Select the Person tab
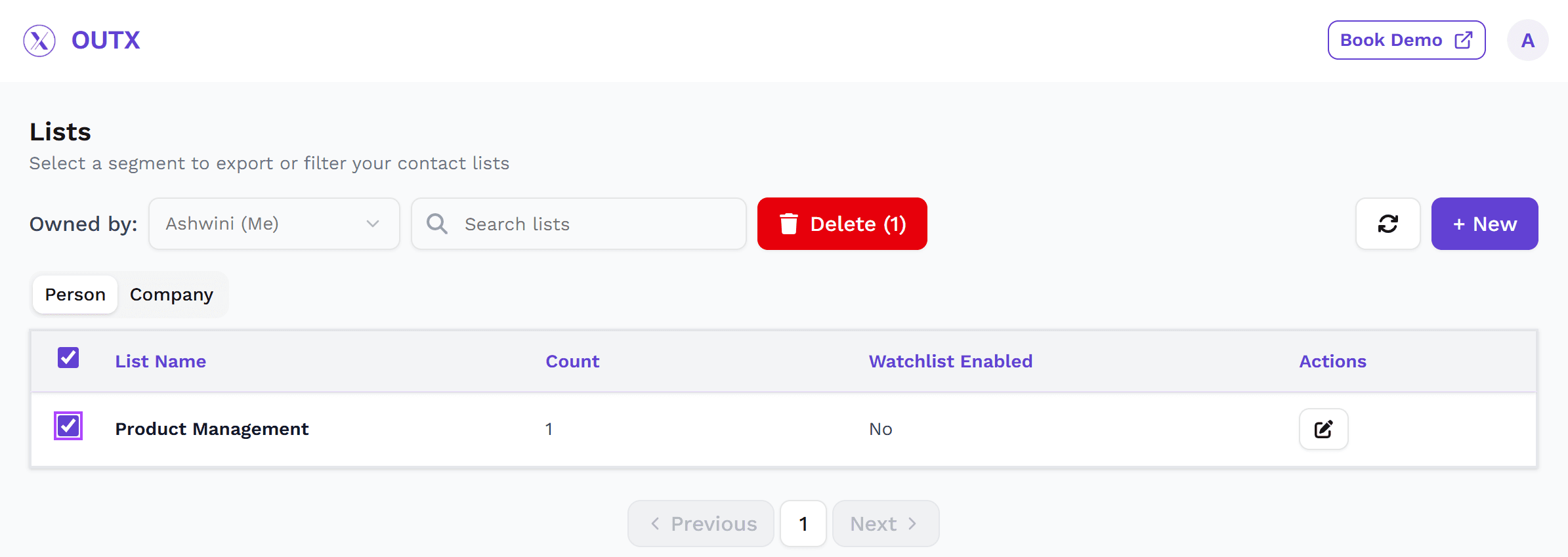Viewport: 1568px width, 557px height. (75, 295)
